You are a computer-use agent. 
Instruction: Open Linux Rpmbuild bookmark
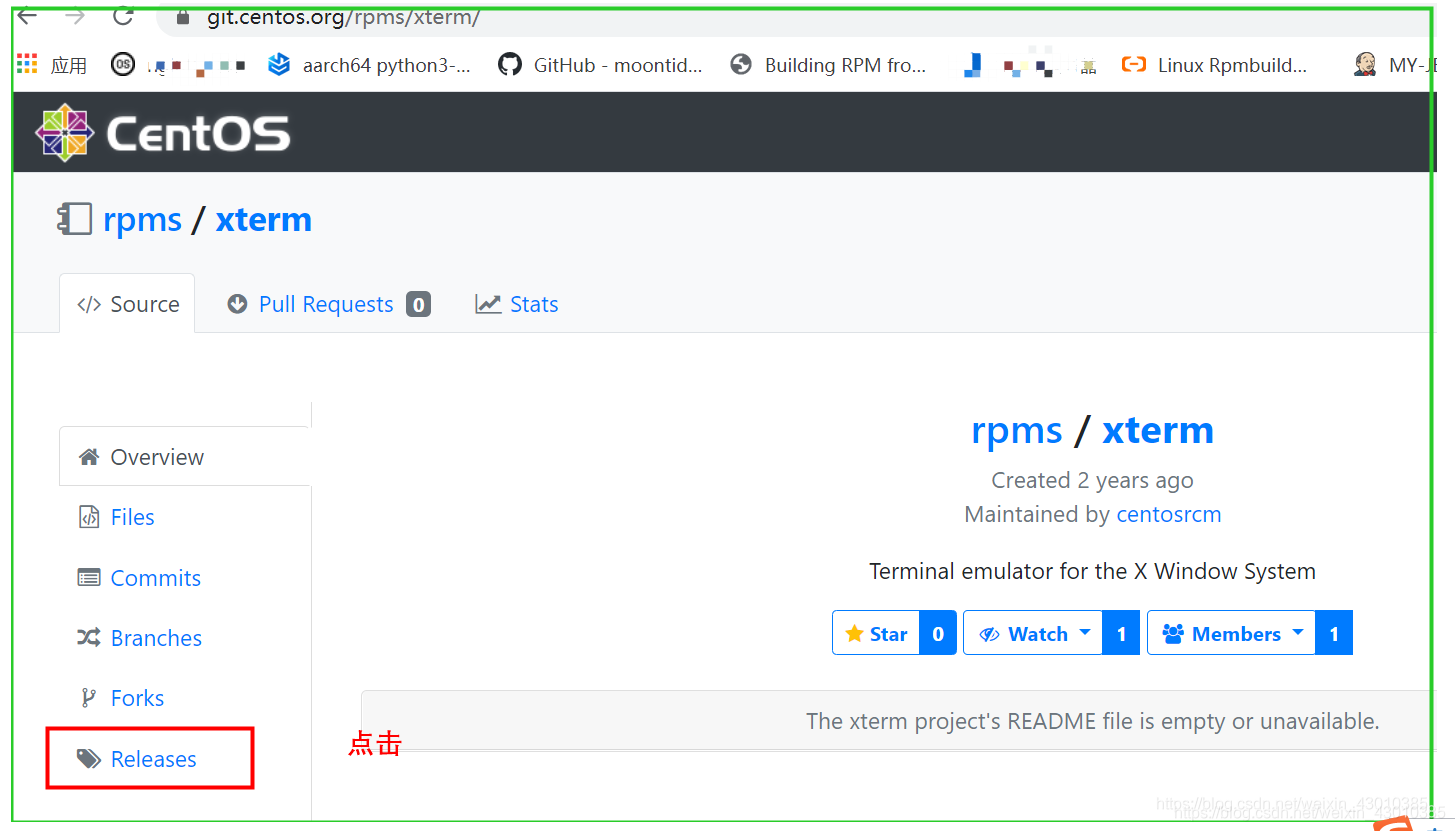(x=1214, y=65)
